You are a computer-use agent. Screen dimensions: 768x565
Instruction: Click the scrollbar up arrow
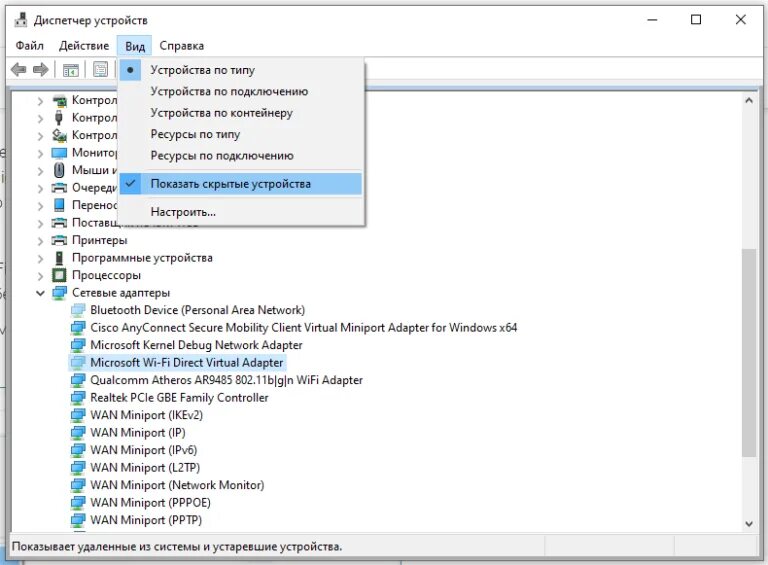(x=748, y=100)
